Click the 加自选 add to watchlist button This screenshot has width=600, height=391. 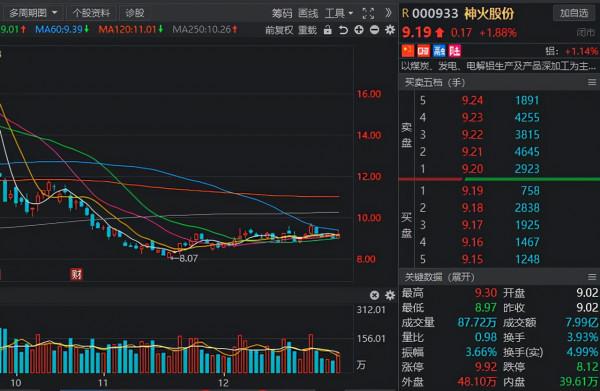(574, 13)
